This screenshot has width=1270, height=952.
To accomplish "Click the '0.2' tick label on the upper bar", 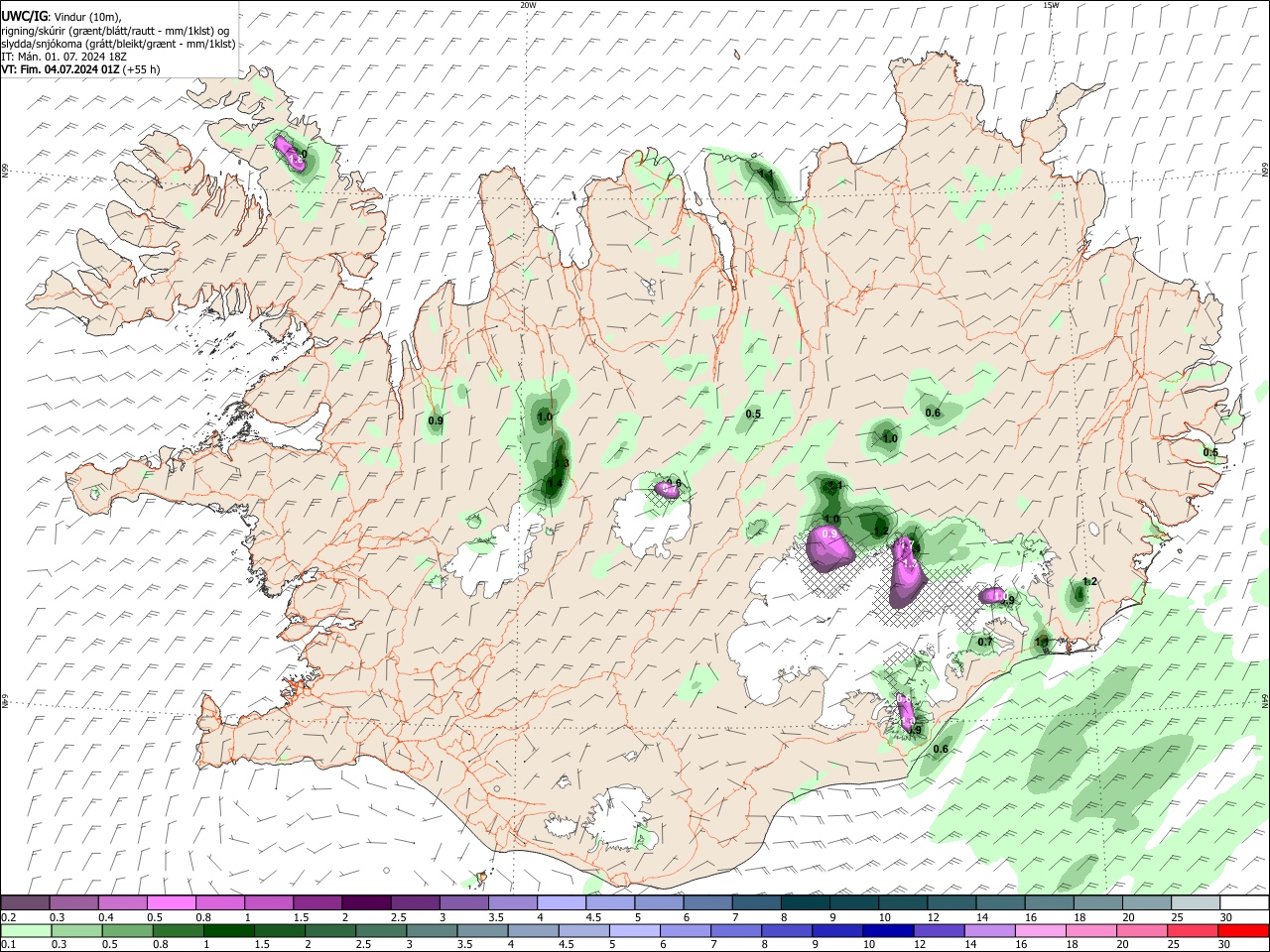I will (x=7, y=917).
